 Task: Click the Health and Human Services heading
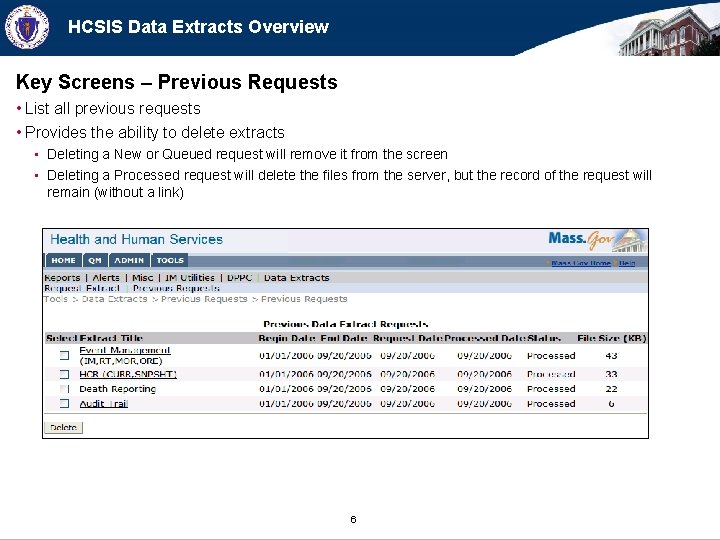click(x=136, y=239)
